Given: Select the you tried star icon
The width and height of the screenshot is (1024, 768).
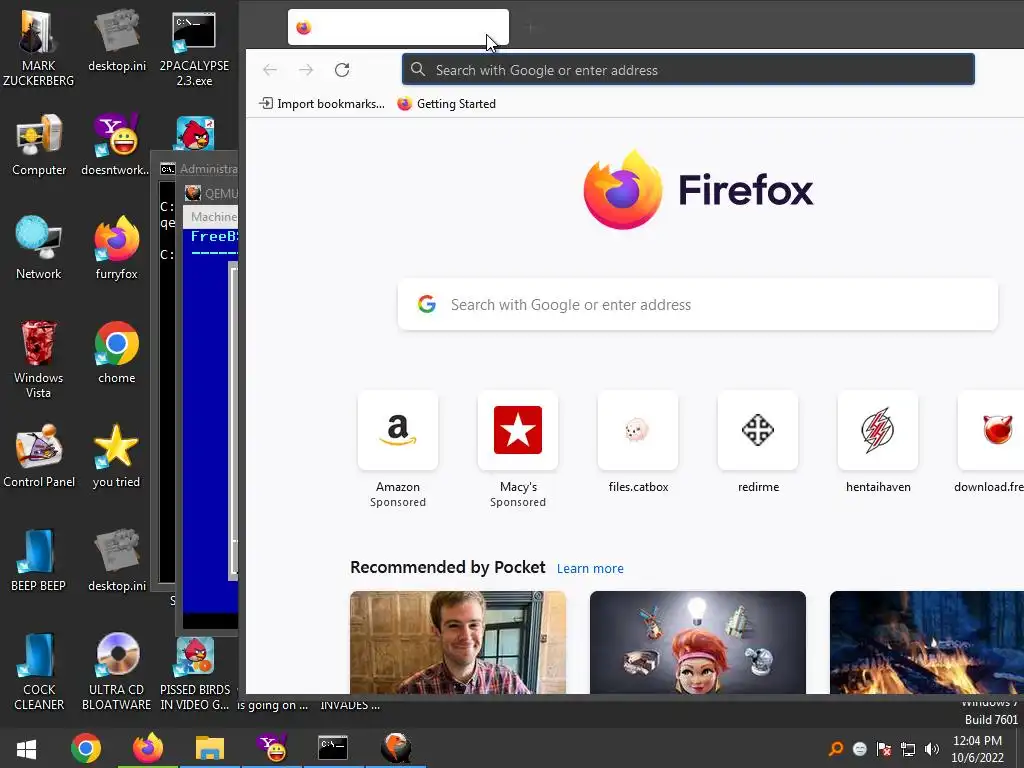Looking at the screenshot, I should 116,456.
